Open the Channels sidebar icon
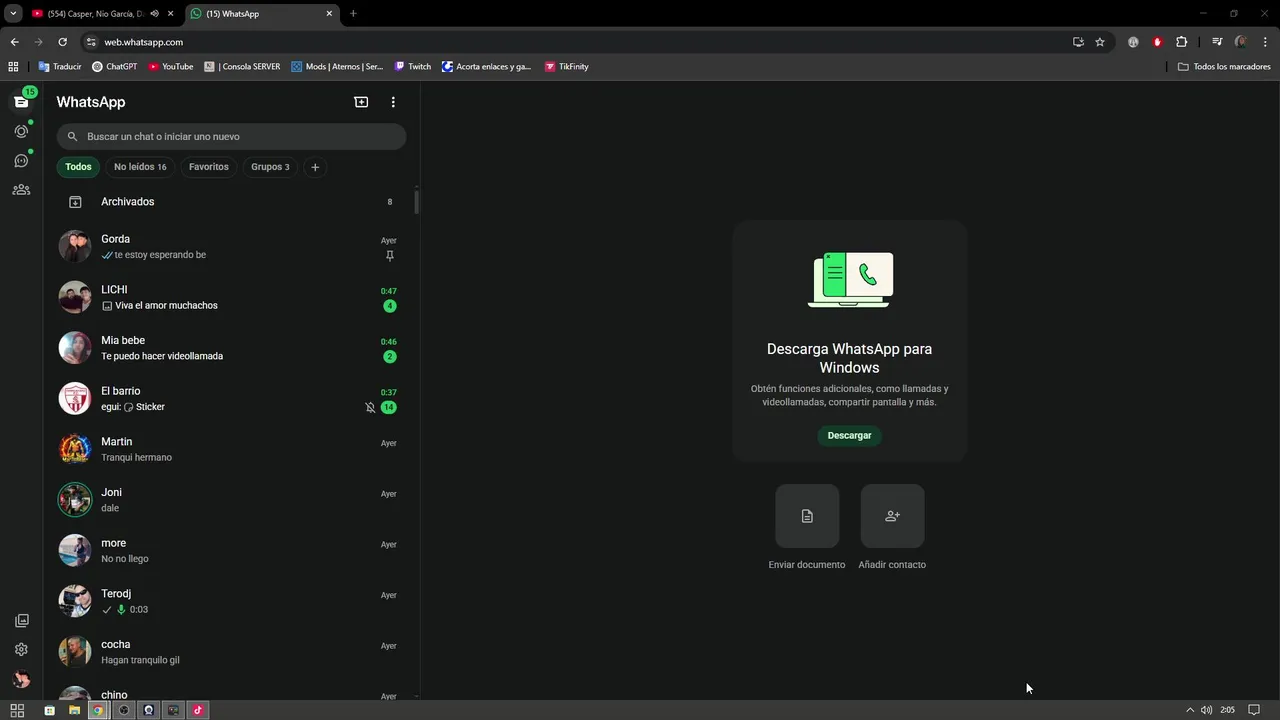This screenshot has width=1280, height=720. pos(21,160)
